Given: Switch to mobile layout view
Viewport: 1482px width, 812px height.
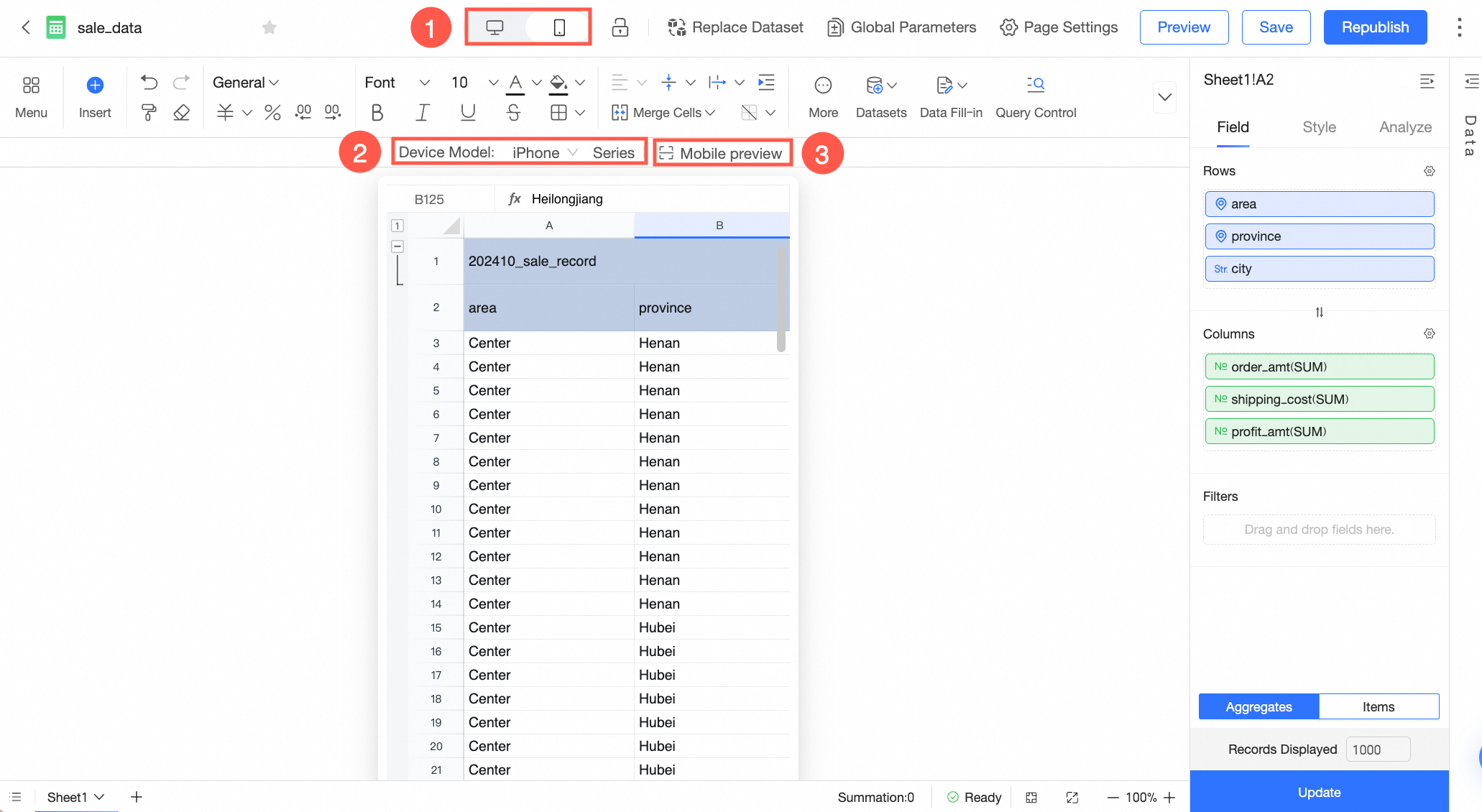Looking at the screenshot, I should click(559, 27).
